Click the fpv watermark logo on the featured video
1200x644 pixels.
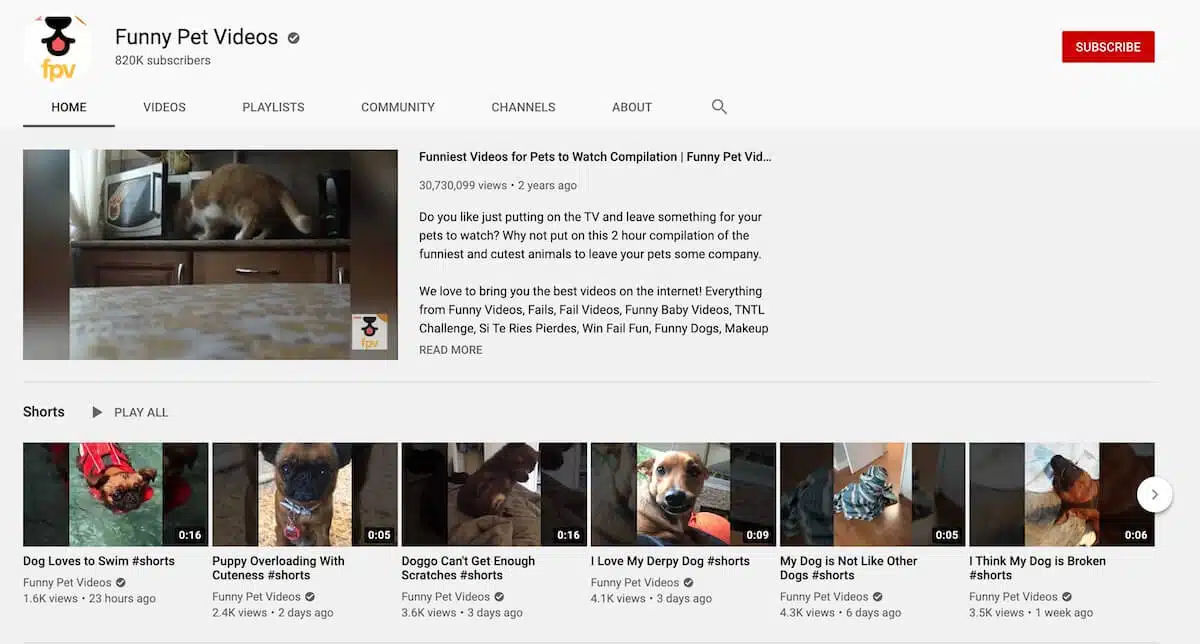coord(369,331)
